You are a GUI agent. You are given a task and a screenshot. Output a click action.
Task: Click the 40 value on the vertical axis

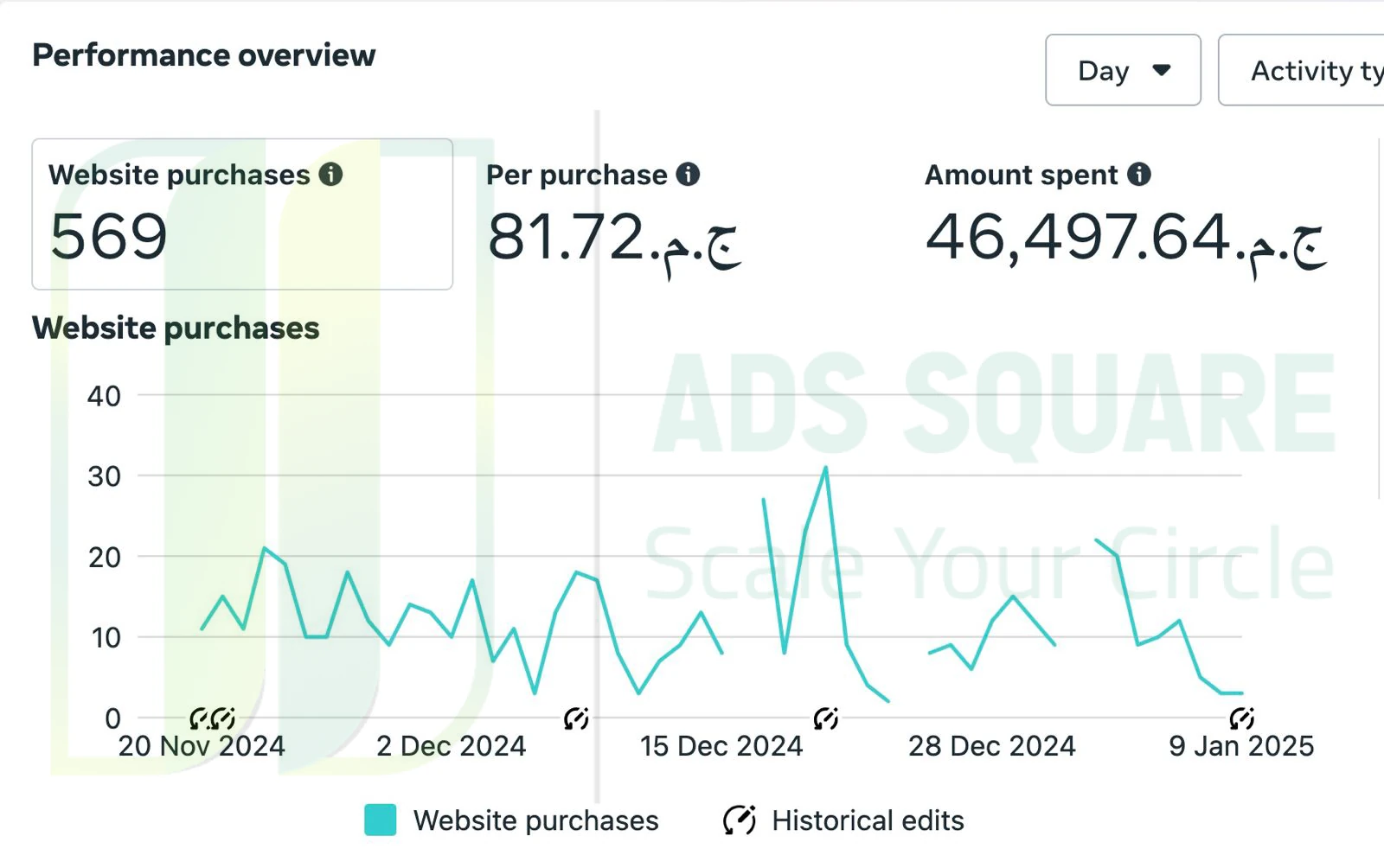(x=104, y=397)
